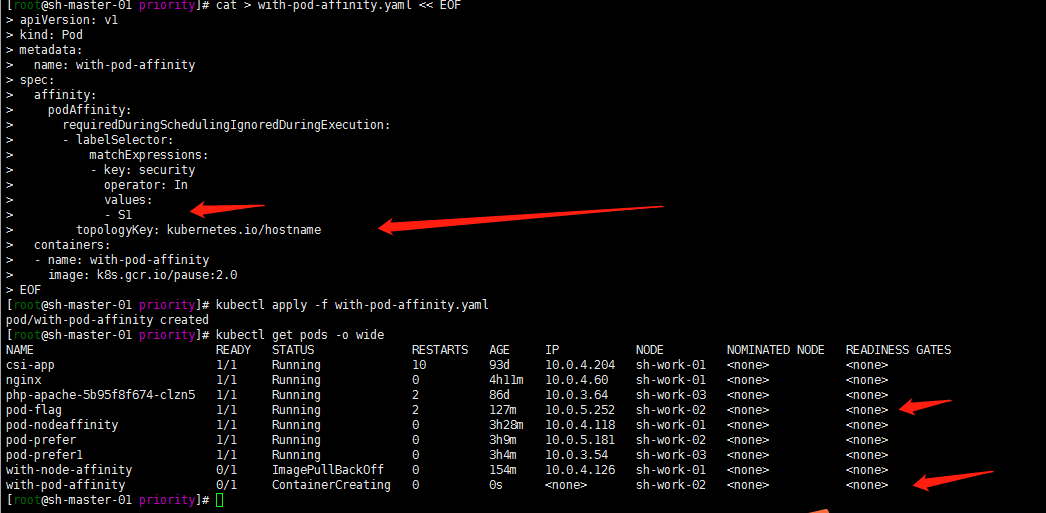Click 'kubectl apply -f with-pod-affinity.yaml' command
Viewport: 1046px width, 513px height.
click(352, 305)
